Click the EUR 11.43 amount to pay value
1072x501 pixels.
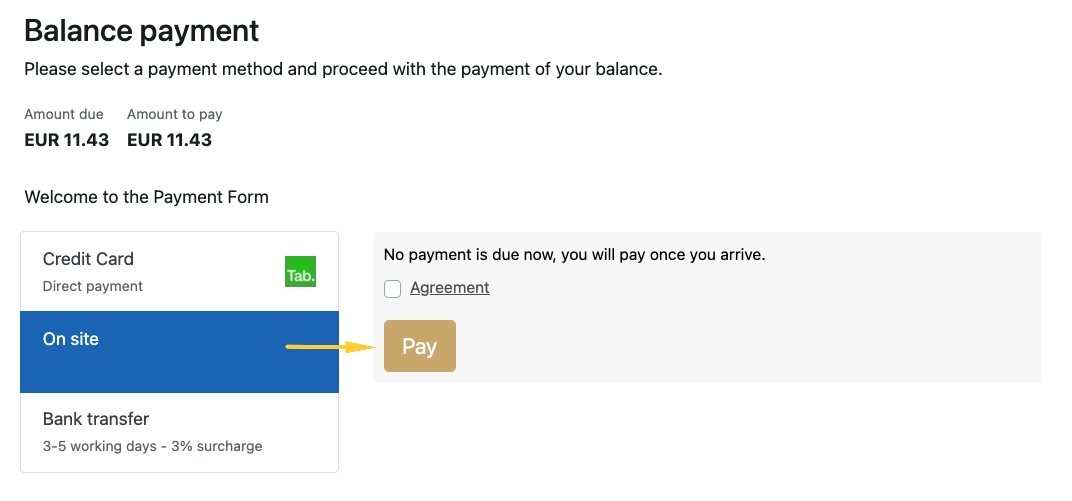pos(169,140)
